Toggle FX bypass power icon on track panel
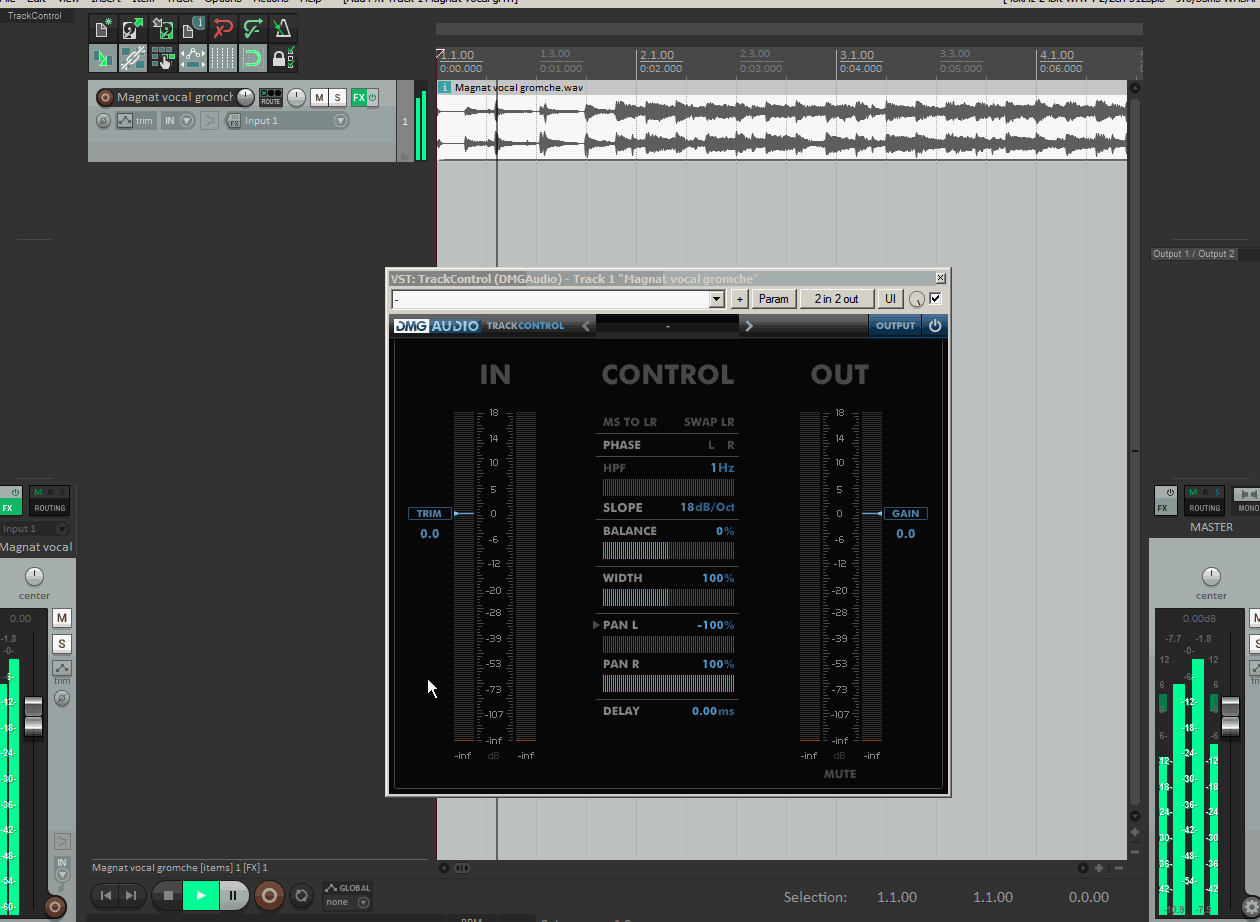Screen dimensions: 1260x922 click(x=372, y=97)
